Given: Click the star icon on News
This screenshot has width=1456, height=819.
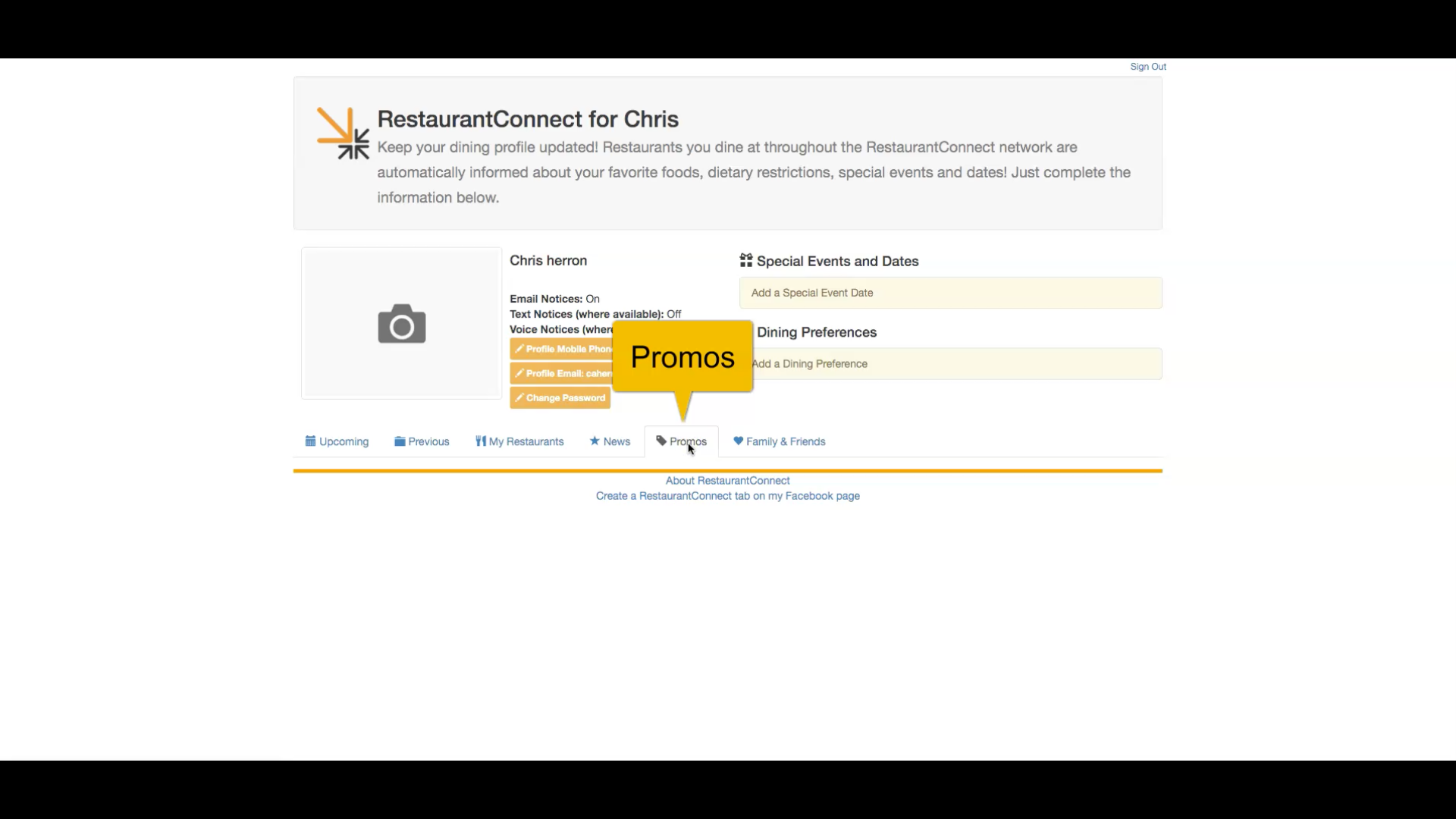Looking at the screenshot, I should [595, 441].
